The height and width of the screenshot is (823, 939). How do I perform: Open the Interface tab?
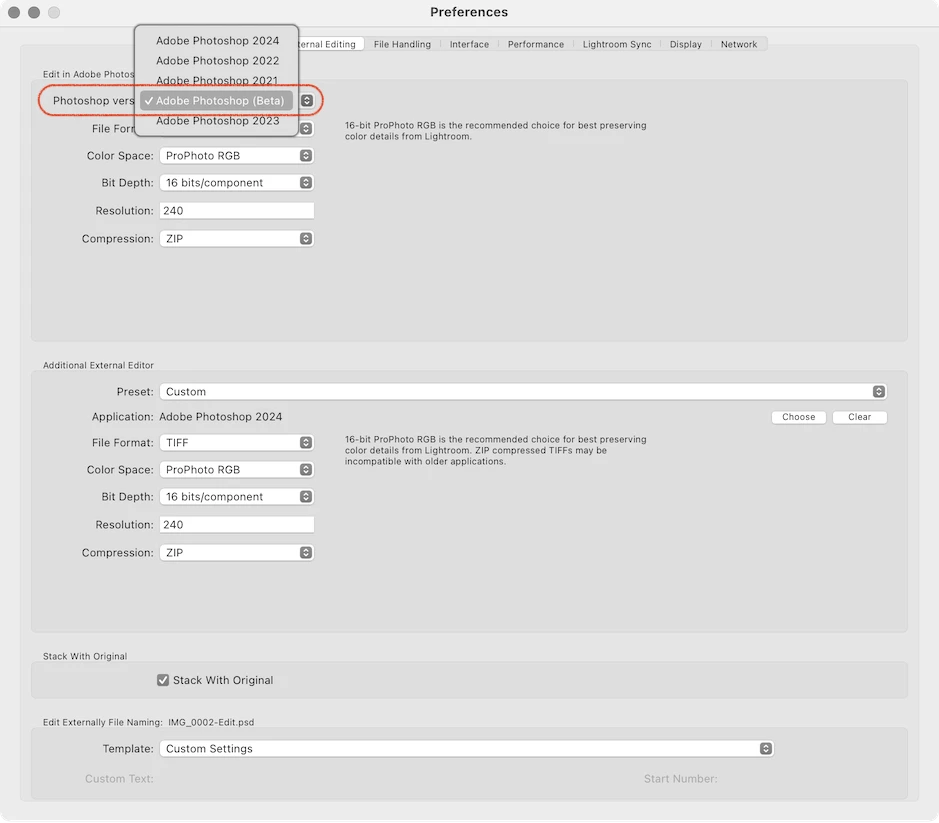[469, 44]
